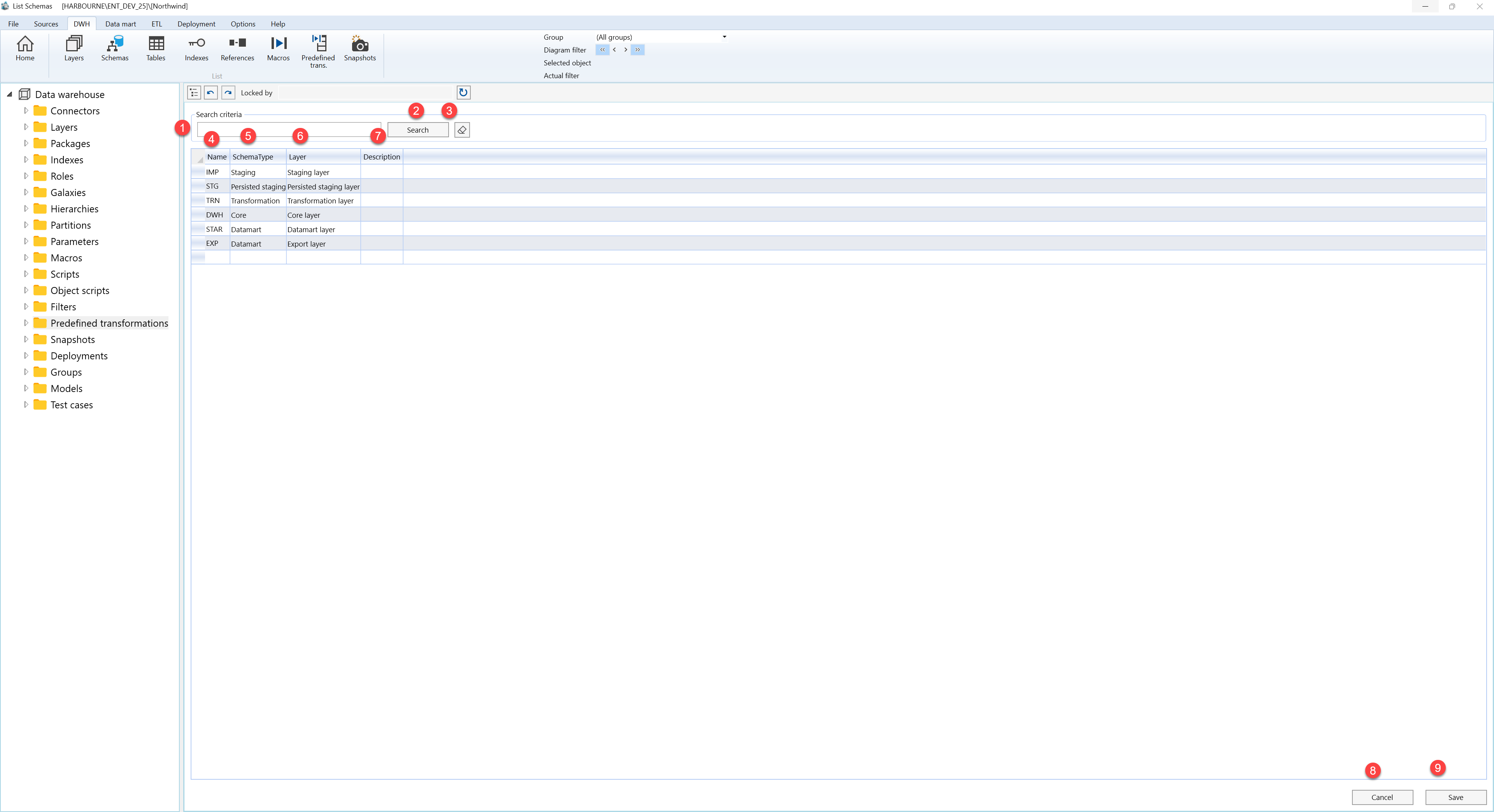Click the Persisted staging layer cell
The image size is (1494, 812).
(323, 187)
